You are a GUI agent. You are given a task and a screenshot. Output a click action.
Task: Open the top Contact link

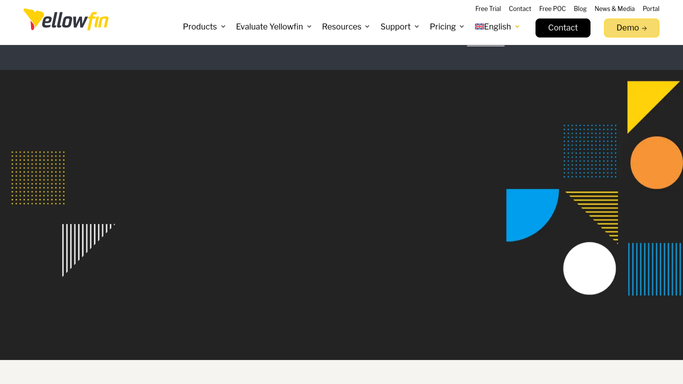tap(520, 9)
